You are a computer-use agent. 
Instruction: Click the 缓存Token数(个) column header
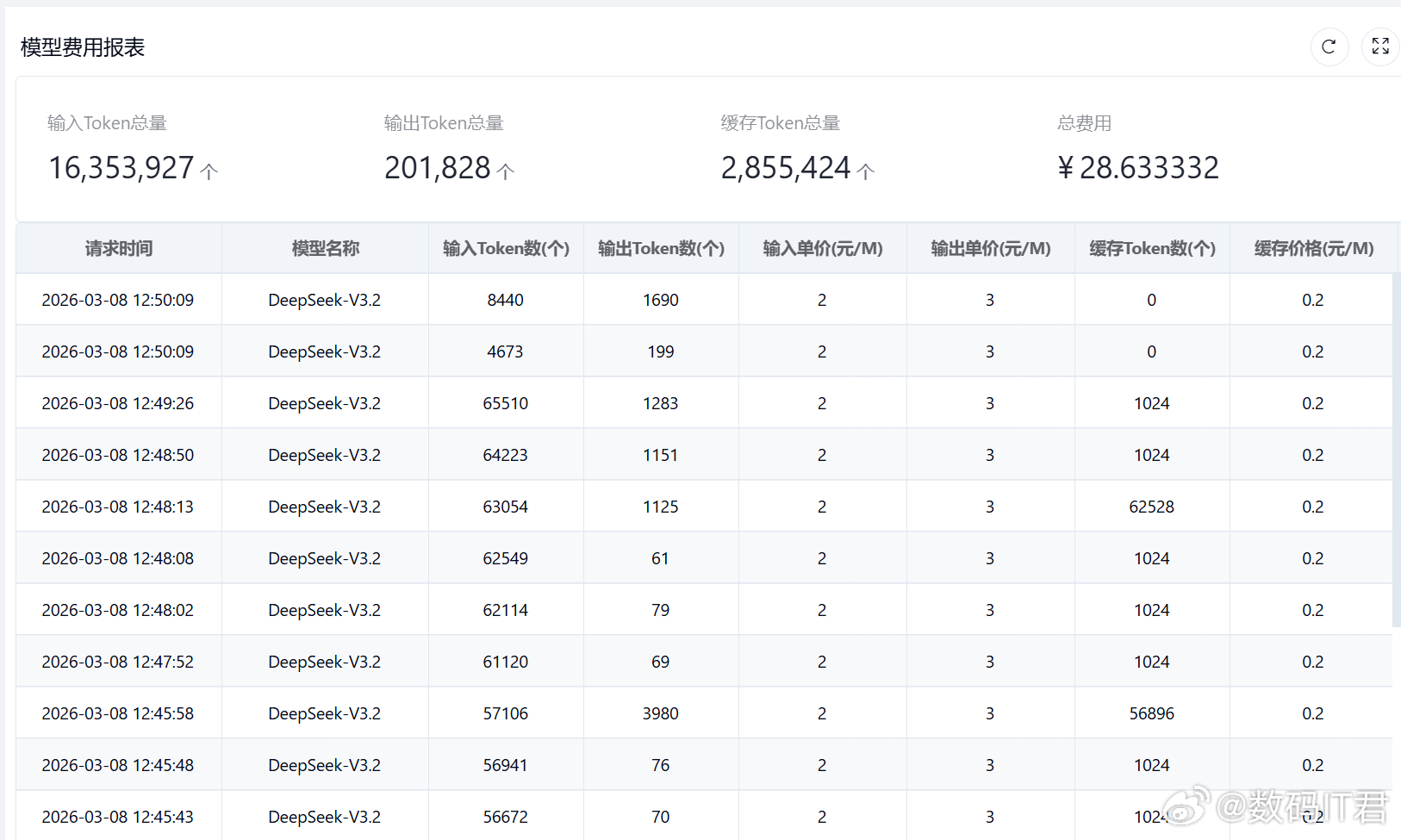point(1152,249)
